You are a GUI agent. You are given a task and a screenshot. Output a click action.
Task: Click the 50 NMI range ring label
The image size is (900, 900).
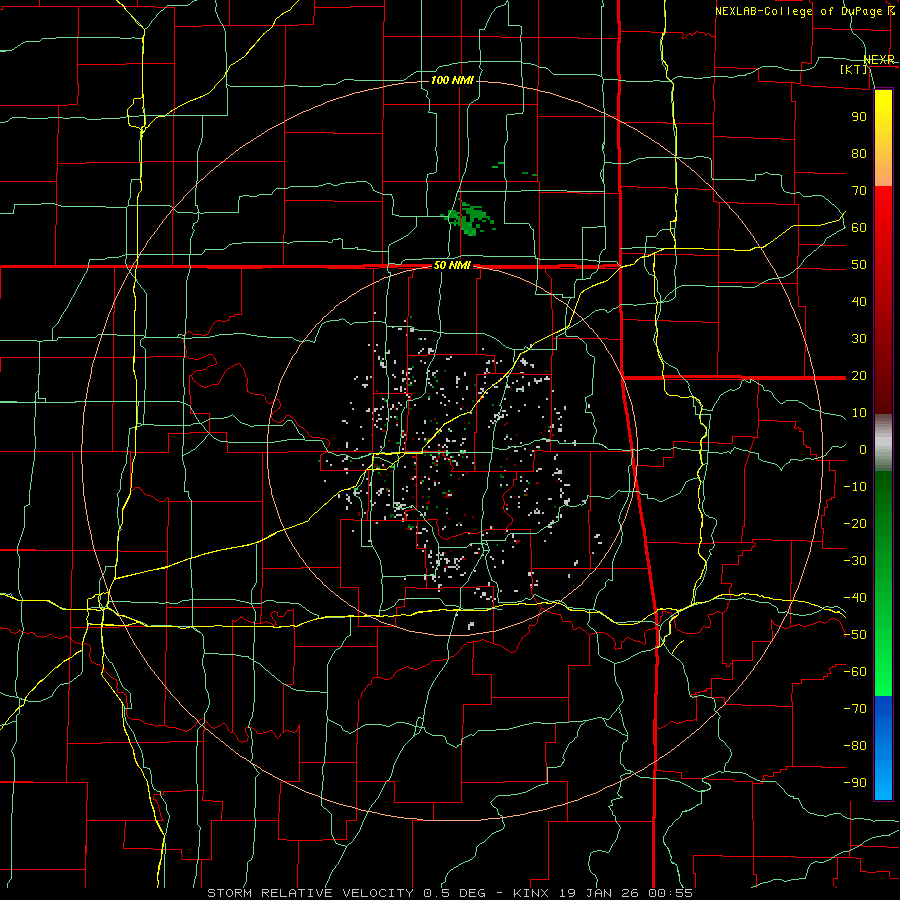click(452, 265)
